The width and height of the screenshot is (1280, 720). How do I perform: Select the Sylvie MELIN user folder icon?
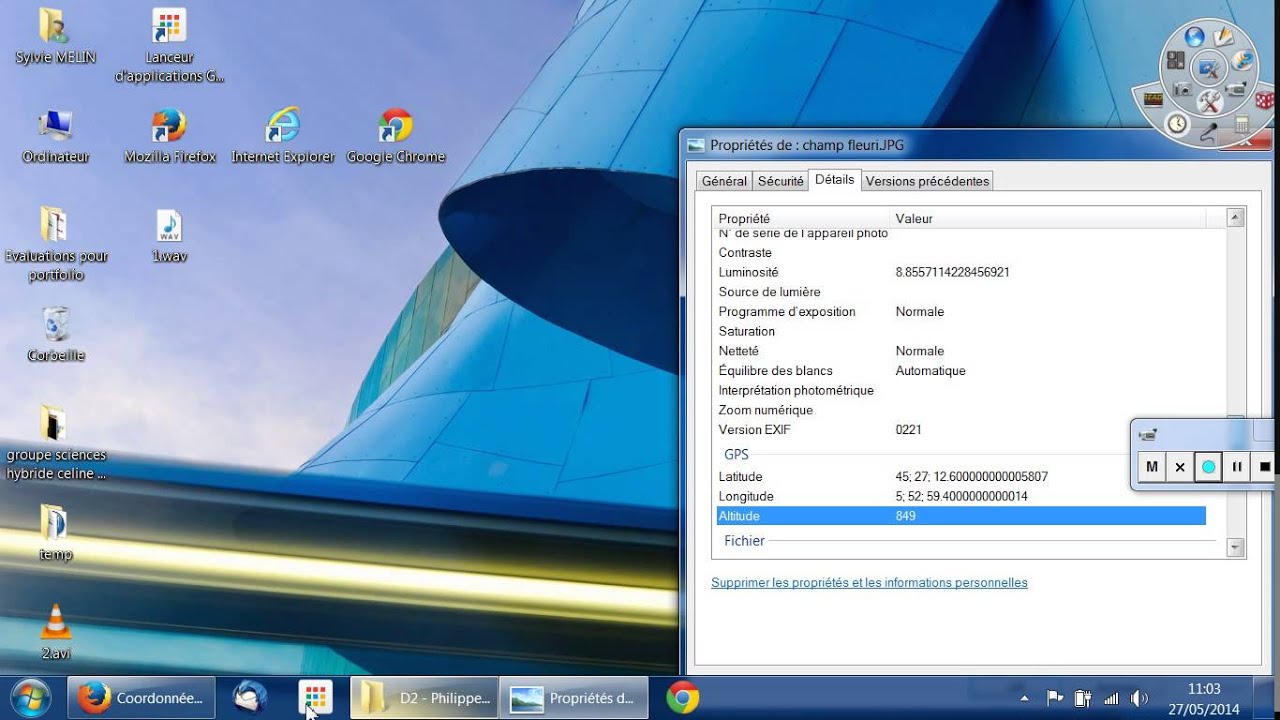[55, 37]
